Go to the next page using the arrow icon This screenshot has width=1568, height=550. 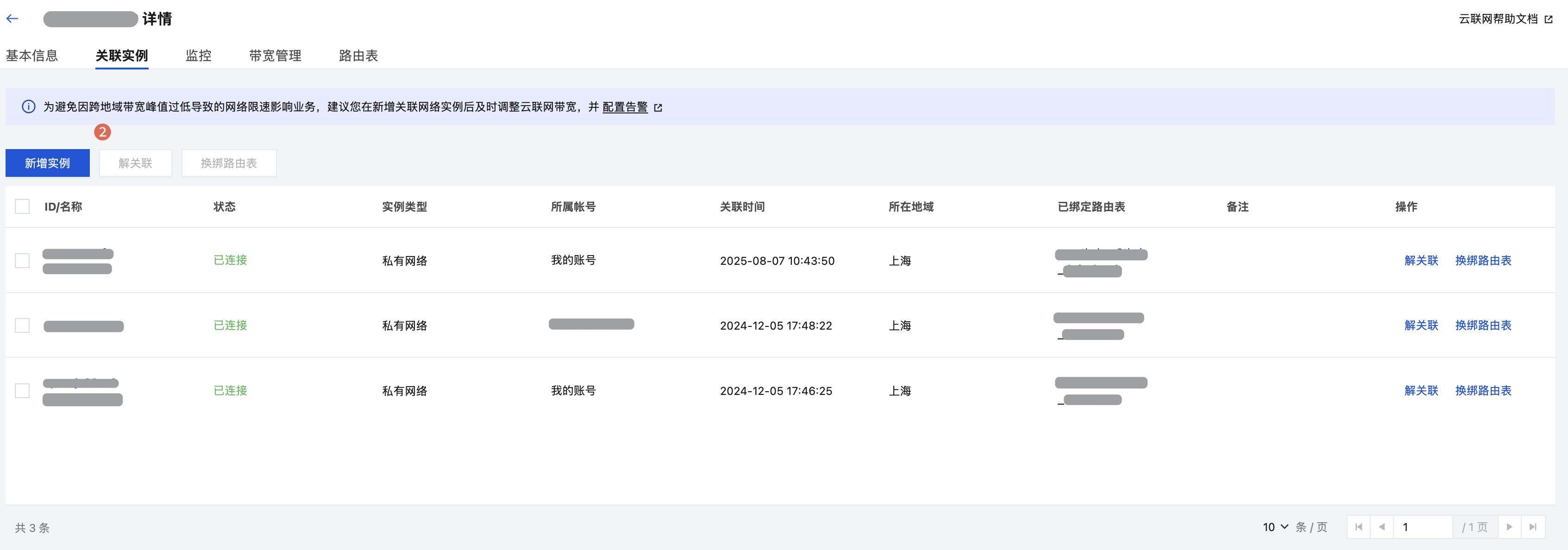(x=1509, y=527)
